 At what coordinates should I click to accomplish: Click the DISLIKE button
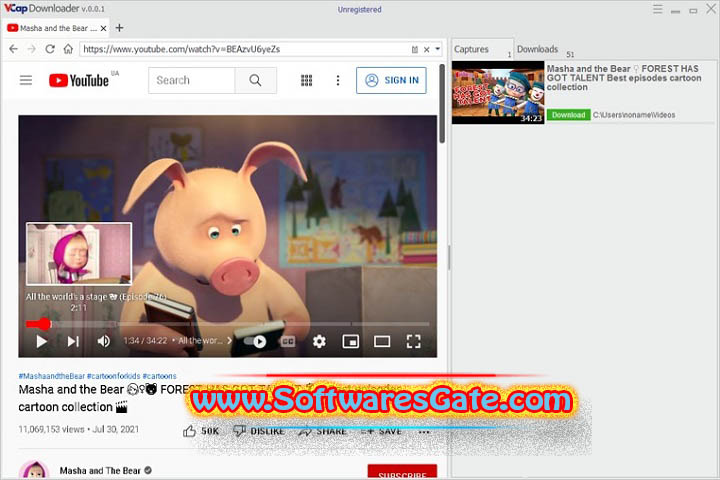(x=259, y=431)
